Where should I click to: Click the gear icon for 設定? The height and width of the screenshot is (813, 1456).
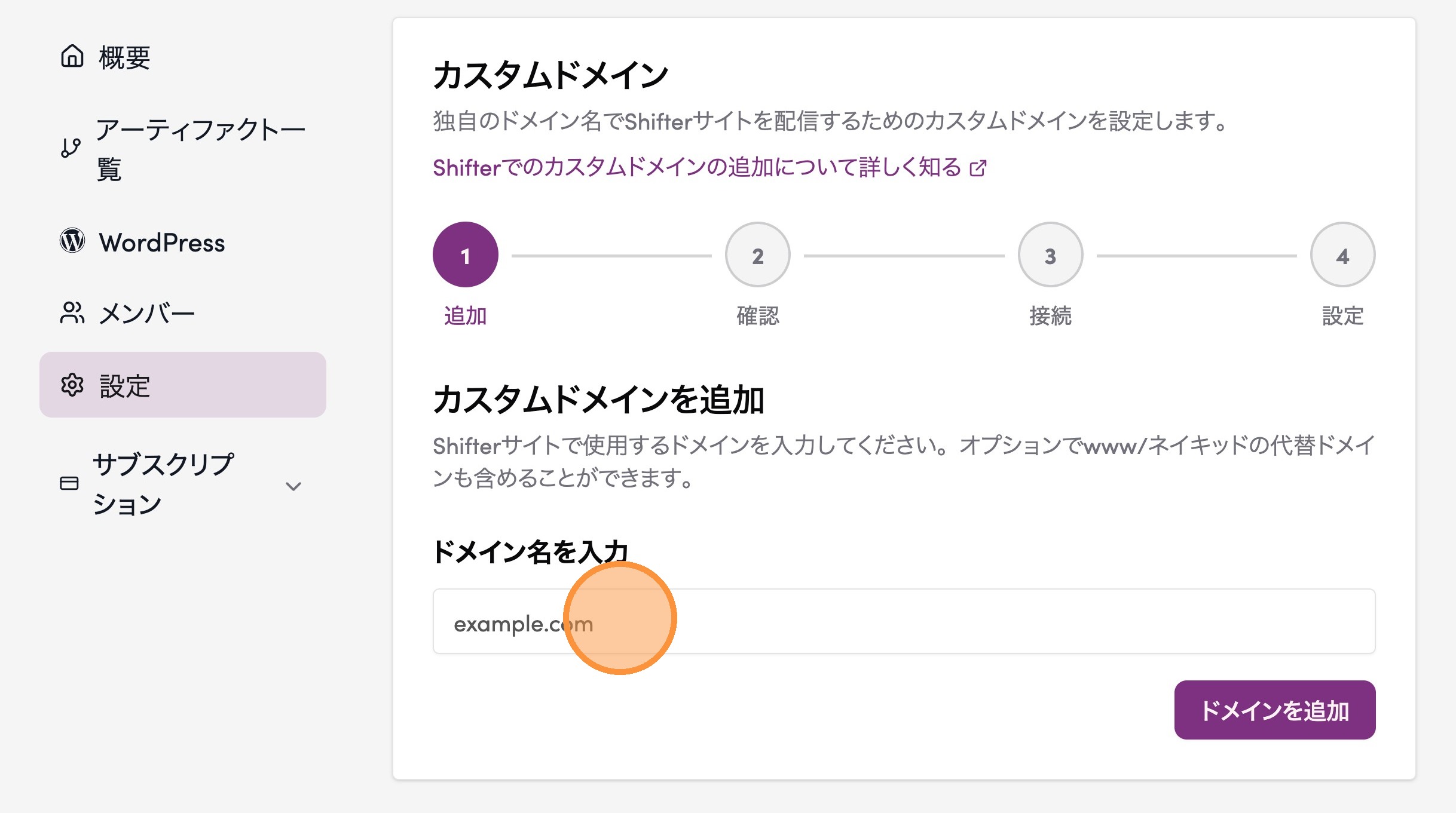tap(72, 385)
